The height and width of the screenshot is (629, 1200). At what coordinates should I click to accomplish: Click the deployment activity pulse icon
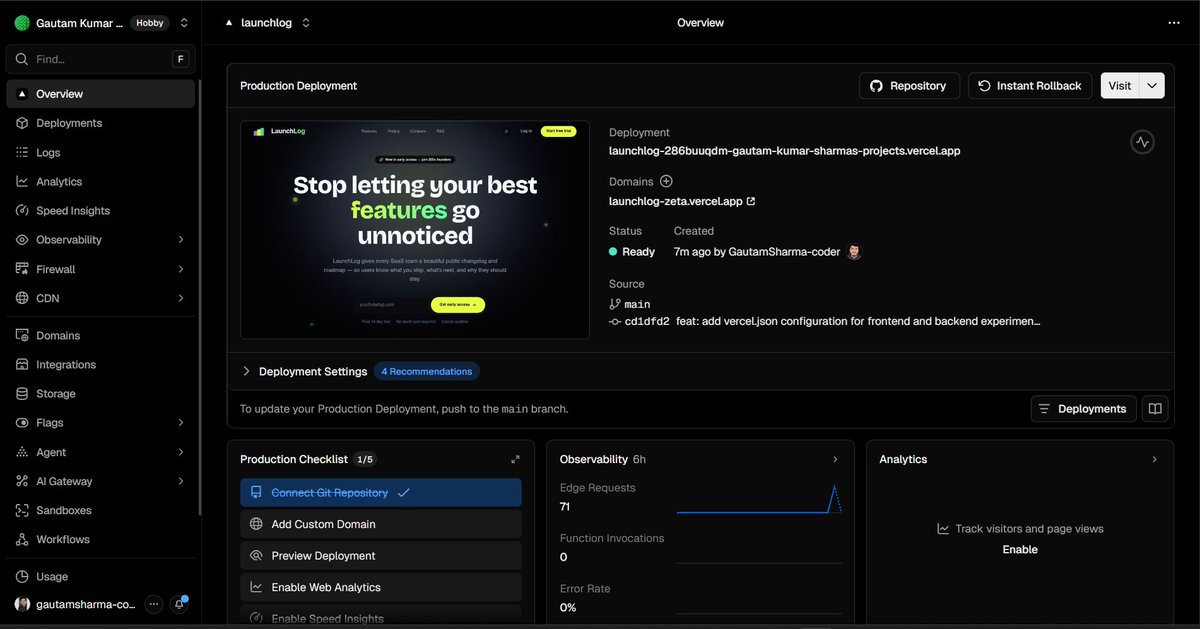pos(1142,141)
